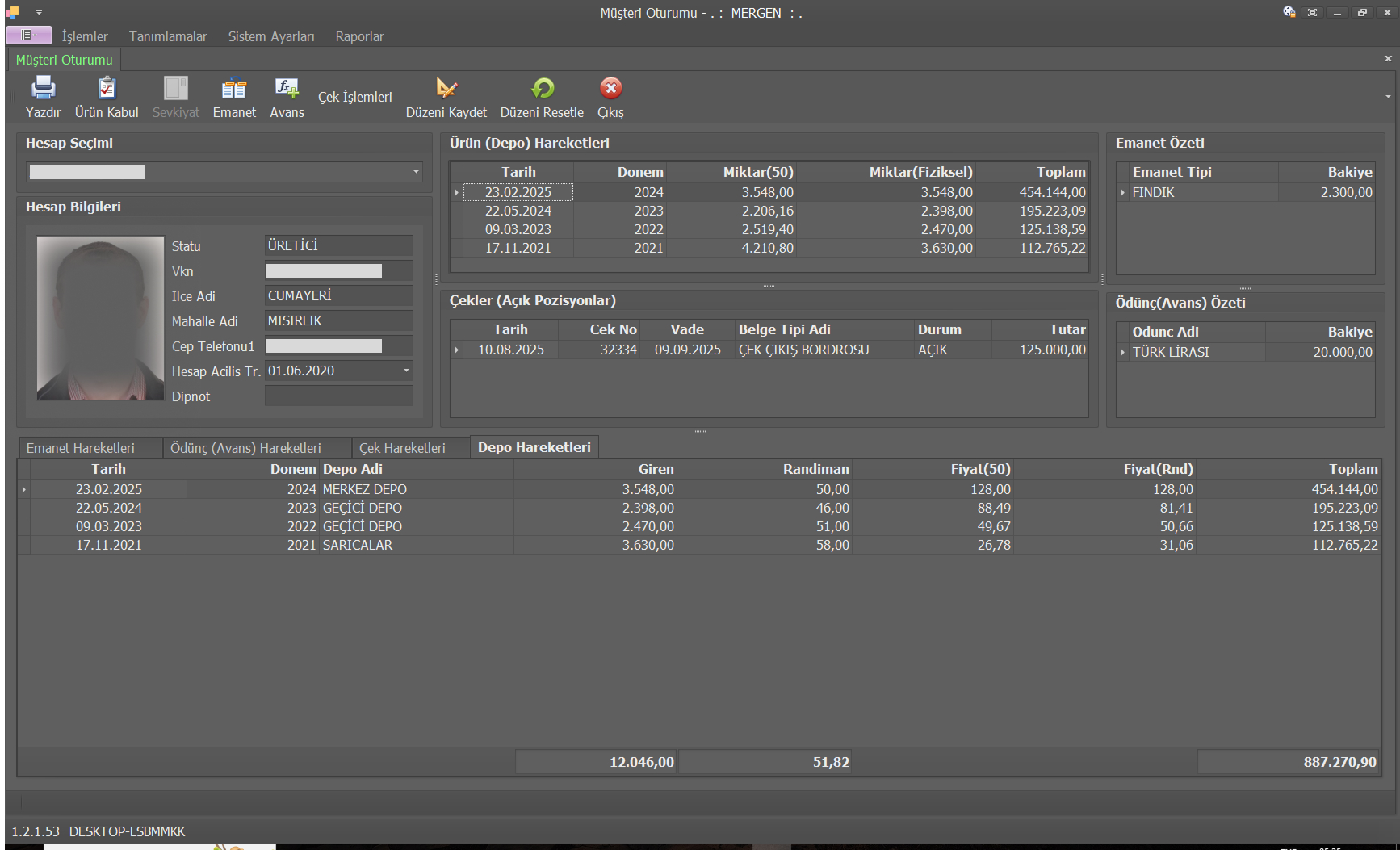Image resolution: width=1400 pixels, height=850 pixels.
Task: Open Ürün Kabul from the toolbar
Action: [107, 88]
